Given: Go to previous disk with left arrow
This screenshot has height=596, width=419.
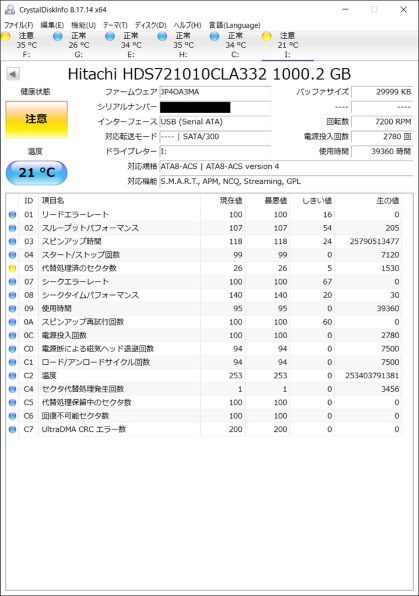Looking at the screenshot, I should pyautogui.click(x=13, y=74).
